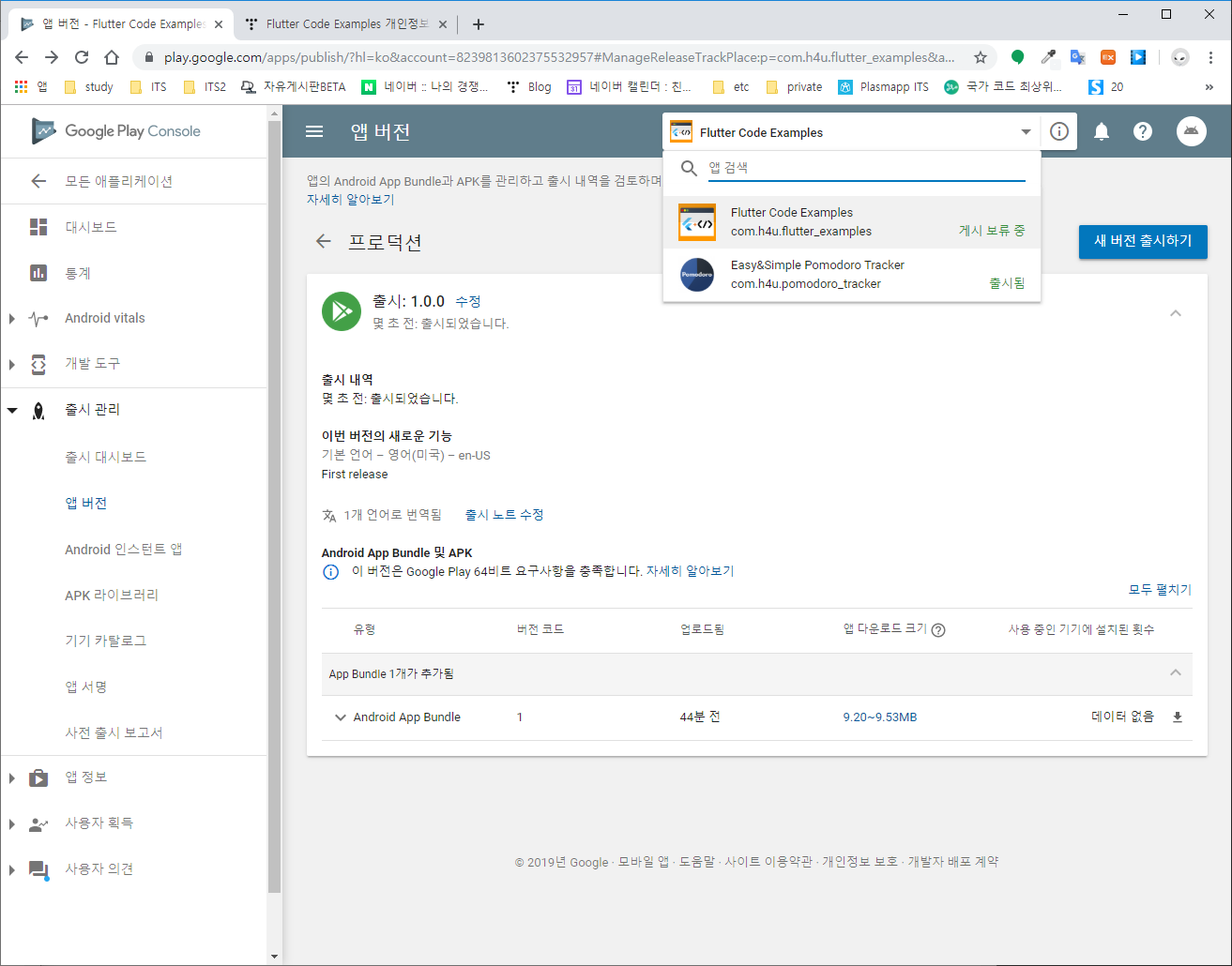Click the browser address bar
Screen dimensions: 1232x966
558,57
